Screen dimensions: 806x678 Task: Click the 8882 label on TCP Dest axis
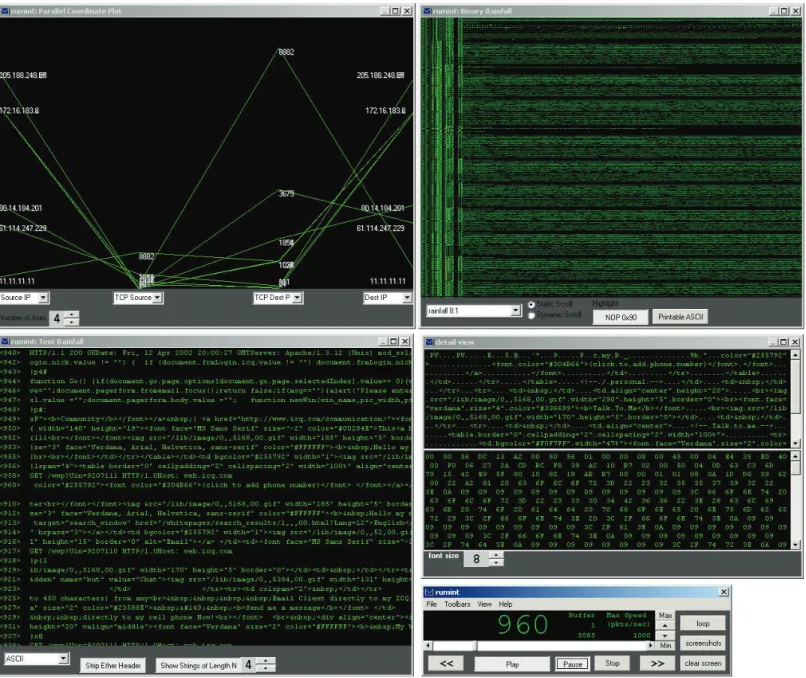click(x=286, y=52)
